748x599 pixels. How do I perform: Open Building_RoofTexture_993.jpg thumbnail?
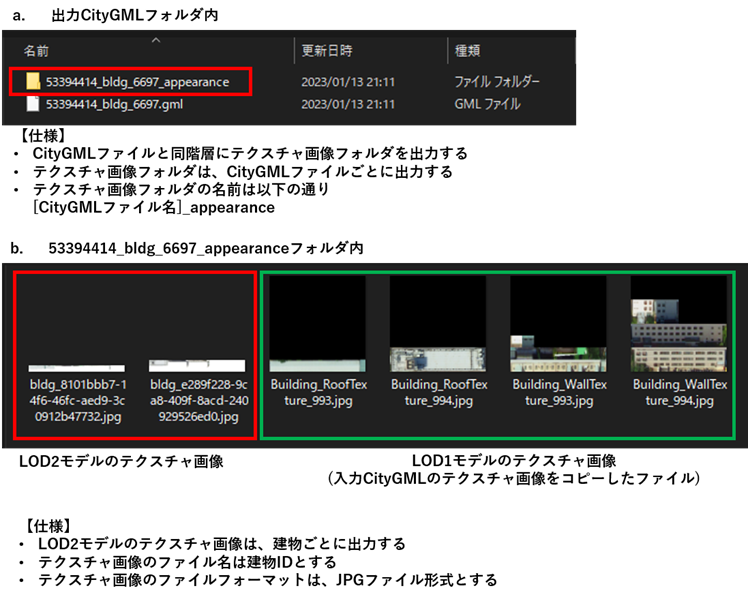pos(318,324)
